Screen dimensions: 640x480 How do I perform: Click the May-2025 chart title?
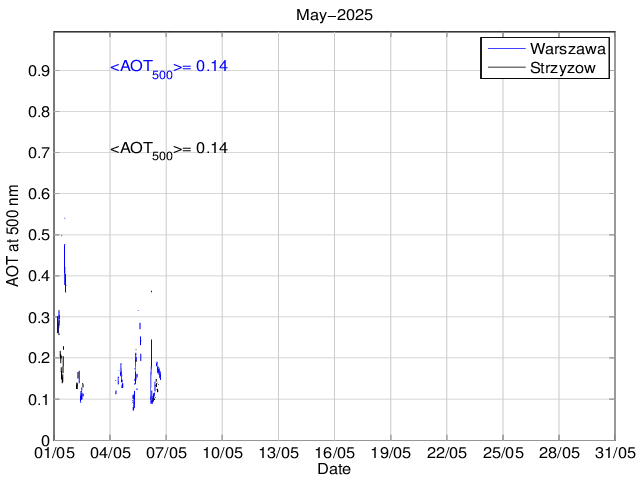tap(334, 15)
